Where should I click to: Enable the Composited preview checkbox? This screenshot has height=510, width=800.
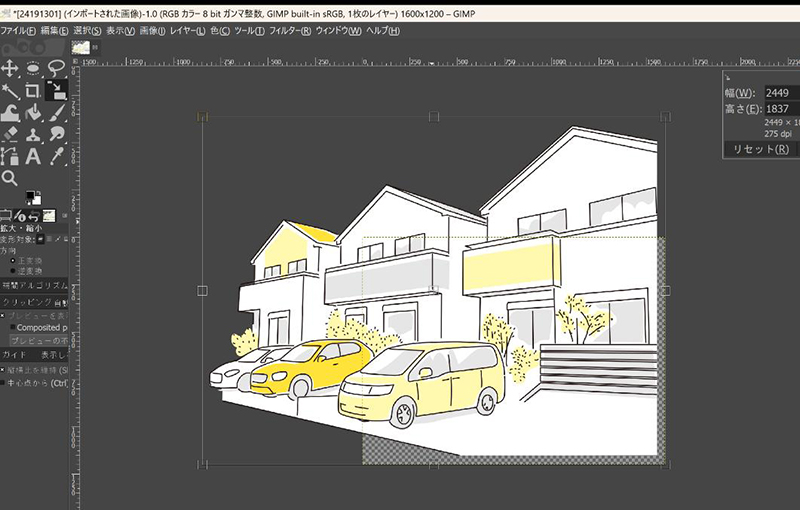point(11,327)
